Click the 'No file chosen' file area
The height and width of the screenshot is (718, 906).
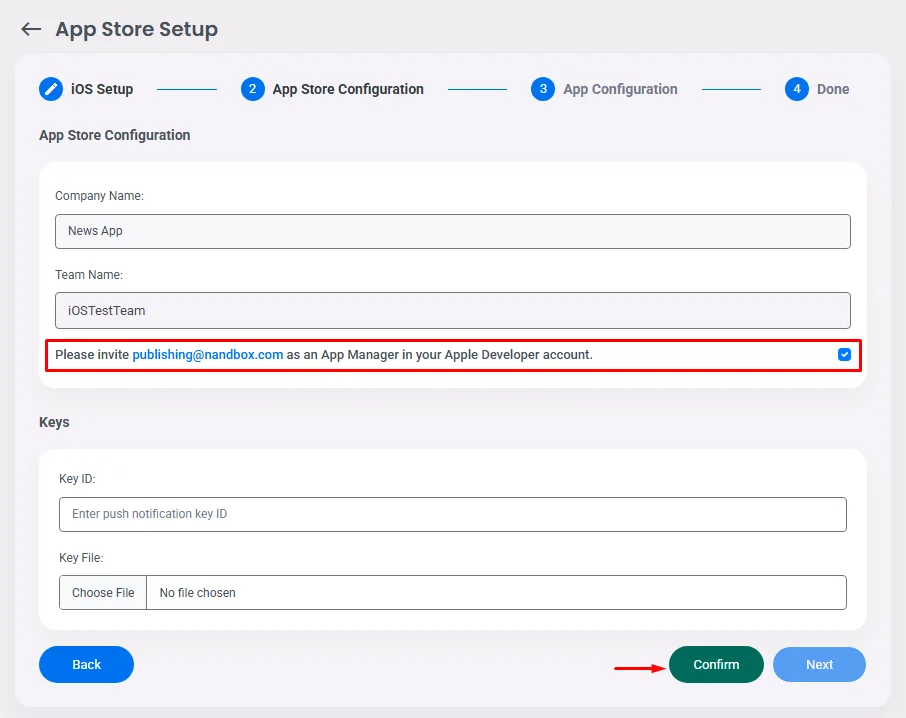coord(496,592)
